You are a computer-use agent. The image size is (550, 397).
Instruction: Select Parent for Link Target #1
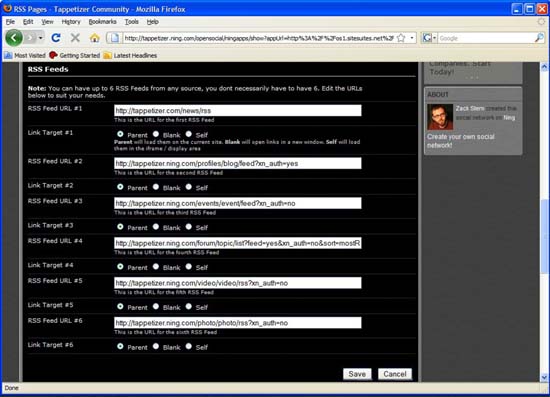(120, 134)
